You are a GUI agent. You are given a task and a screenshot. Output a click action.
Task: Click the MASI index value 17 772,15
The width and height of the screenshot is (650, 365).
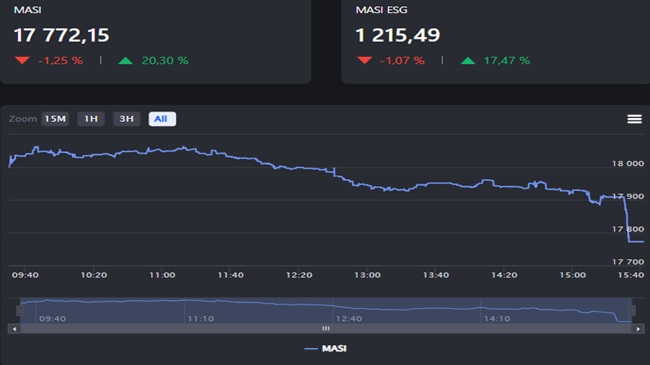pyautogui.click(x=61, y=35)
